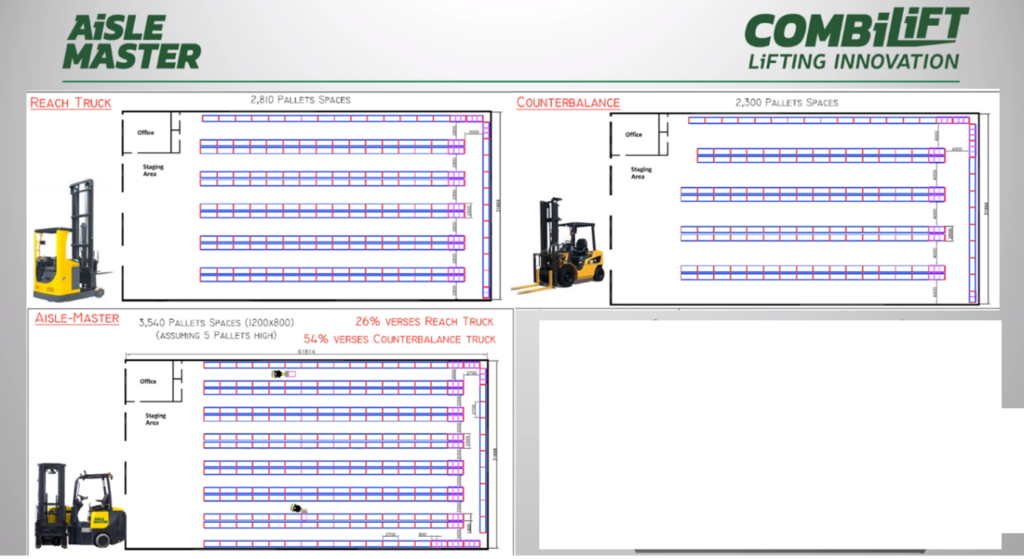Open the Counterbalance heading
The width and height of the screenshot is (1024, 559).
(568, 102)
